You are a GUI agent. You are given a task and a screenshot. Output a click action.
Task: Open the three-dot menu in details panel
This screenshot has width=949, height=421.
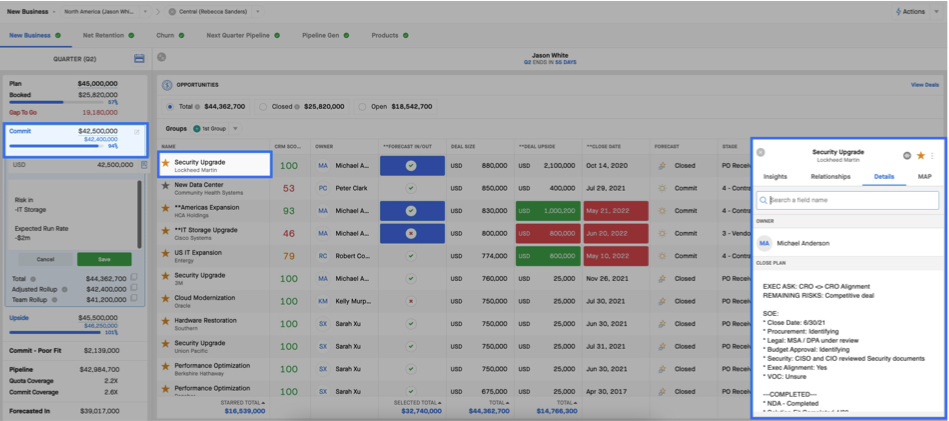tap(932, 155)
